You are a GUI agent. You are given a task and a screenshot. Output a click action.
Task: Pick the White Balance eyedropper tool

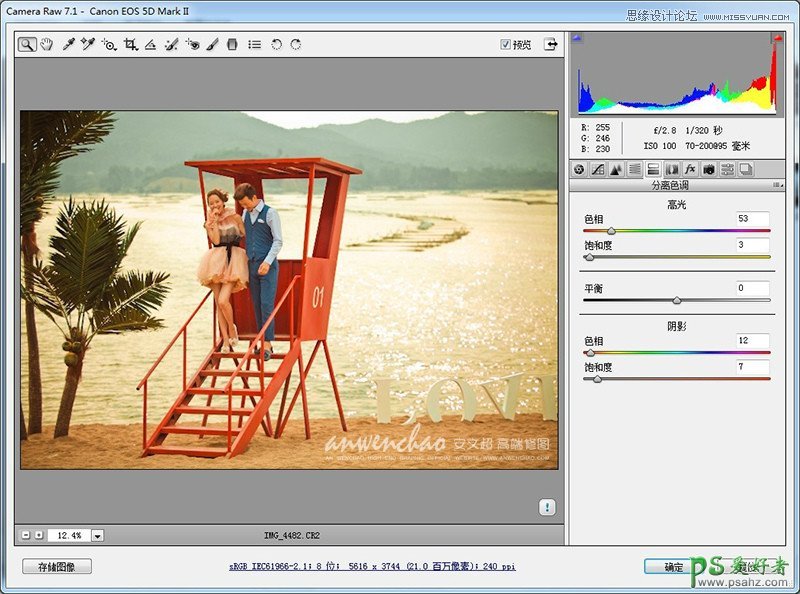click(68, 45)
